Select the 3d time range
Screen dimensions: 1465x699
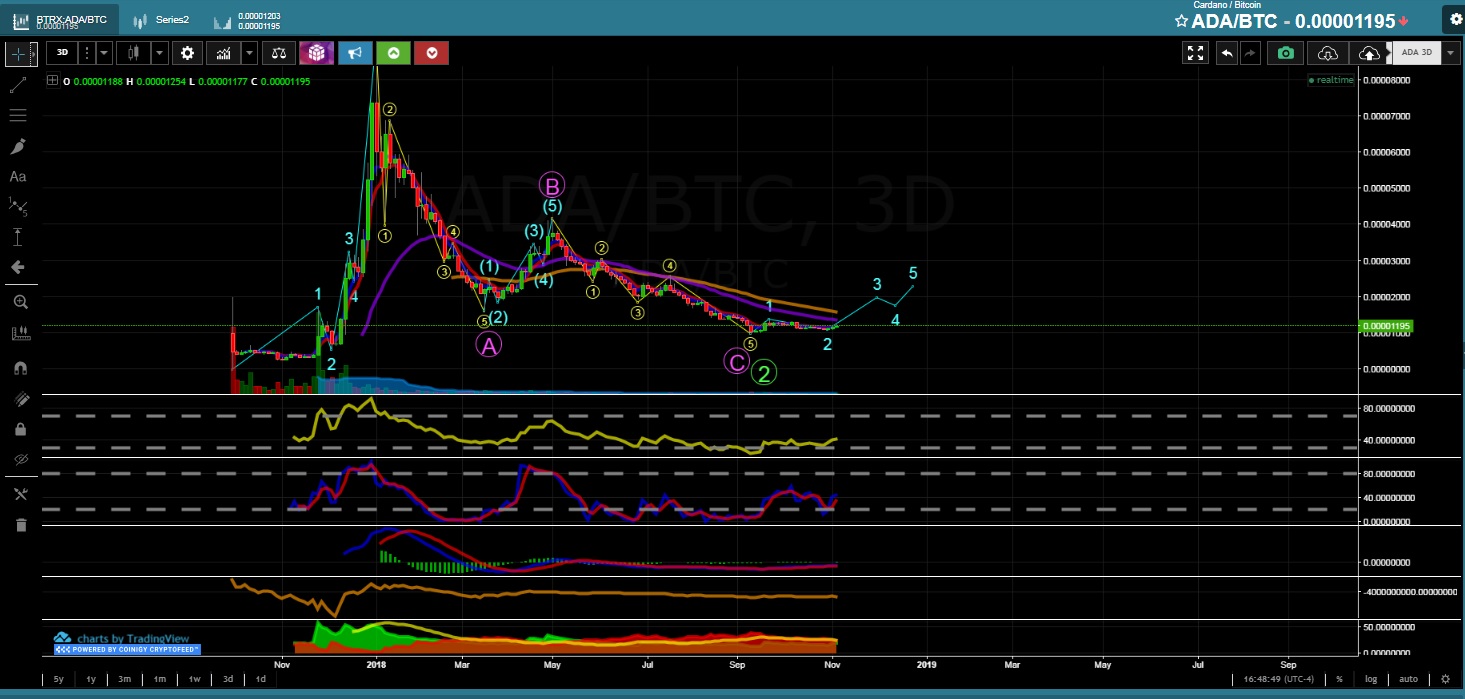(228, 679)
